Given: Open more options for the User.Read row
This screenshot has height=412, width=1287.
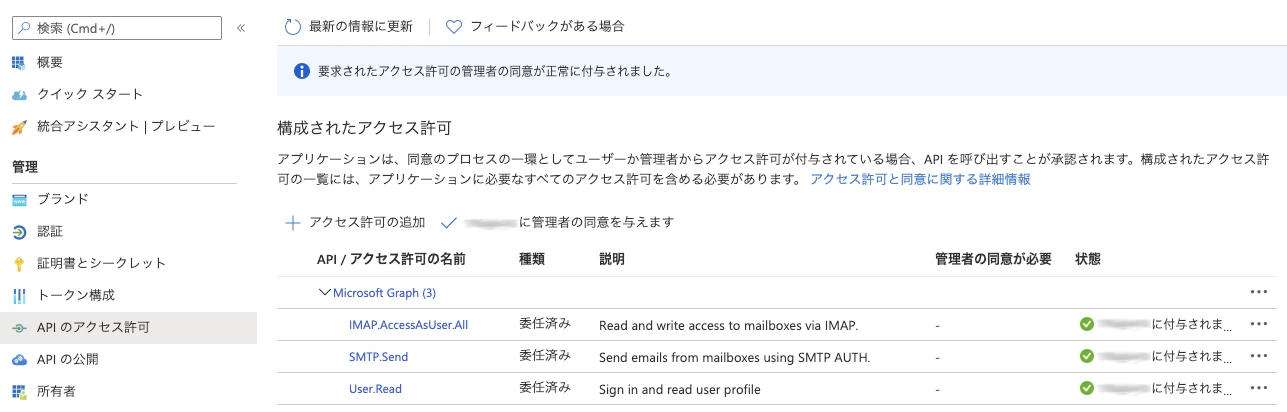Looking at the screenshot, I should pos(1258,388).
